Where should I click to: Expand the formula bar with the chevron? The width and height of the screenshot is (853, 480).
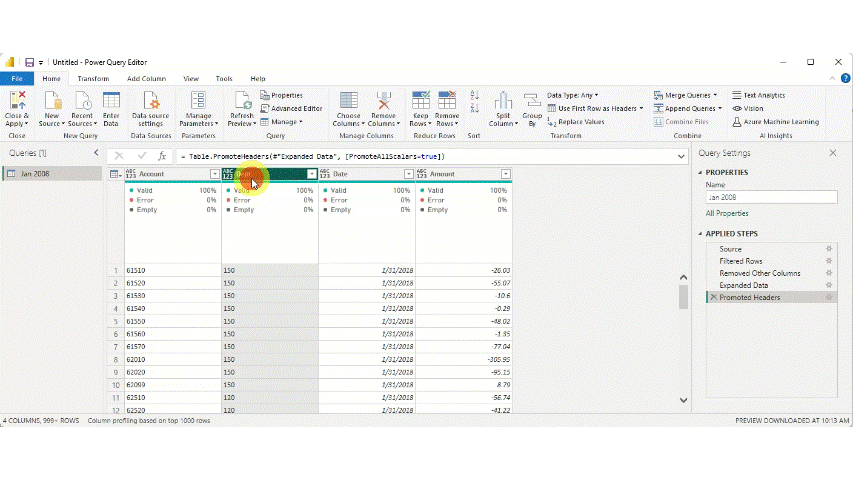point(680,157)
